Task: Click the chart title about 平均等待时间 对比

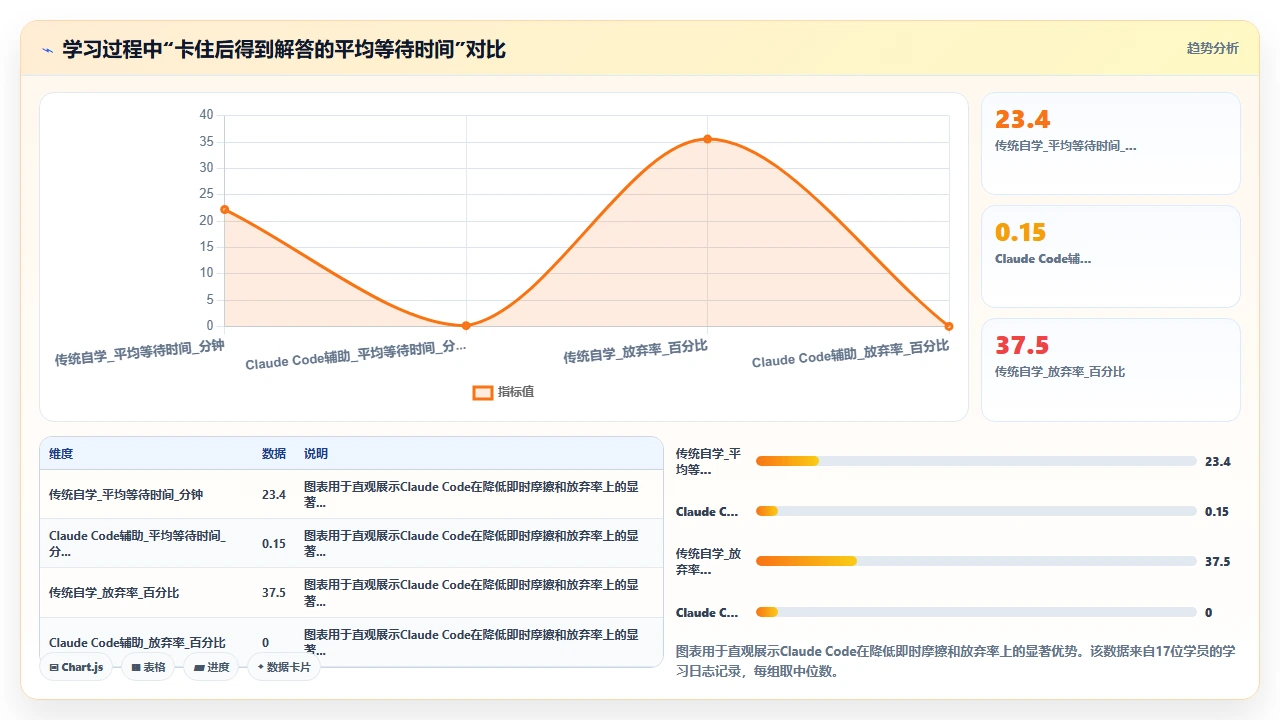Action: (284, 50)
